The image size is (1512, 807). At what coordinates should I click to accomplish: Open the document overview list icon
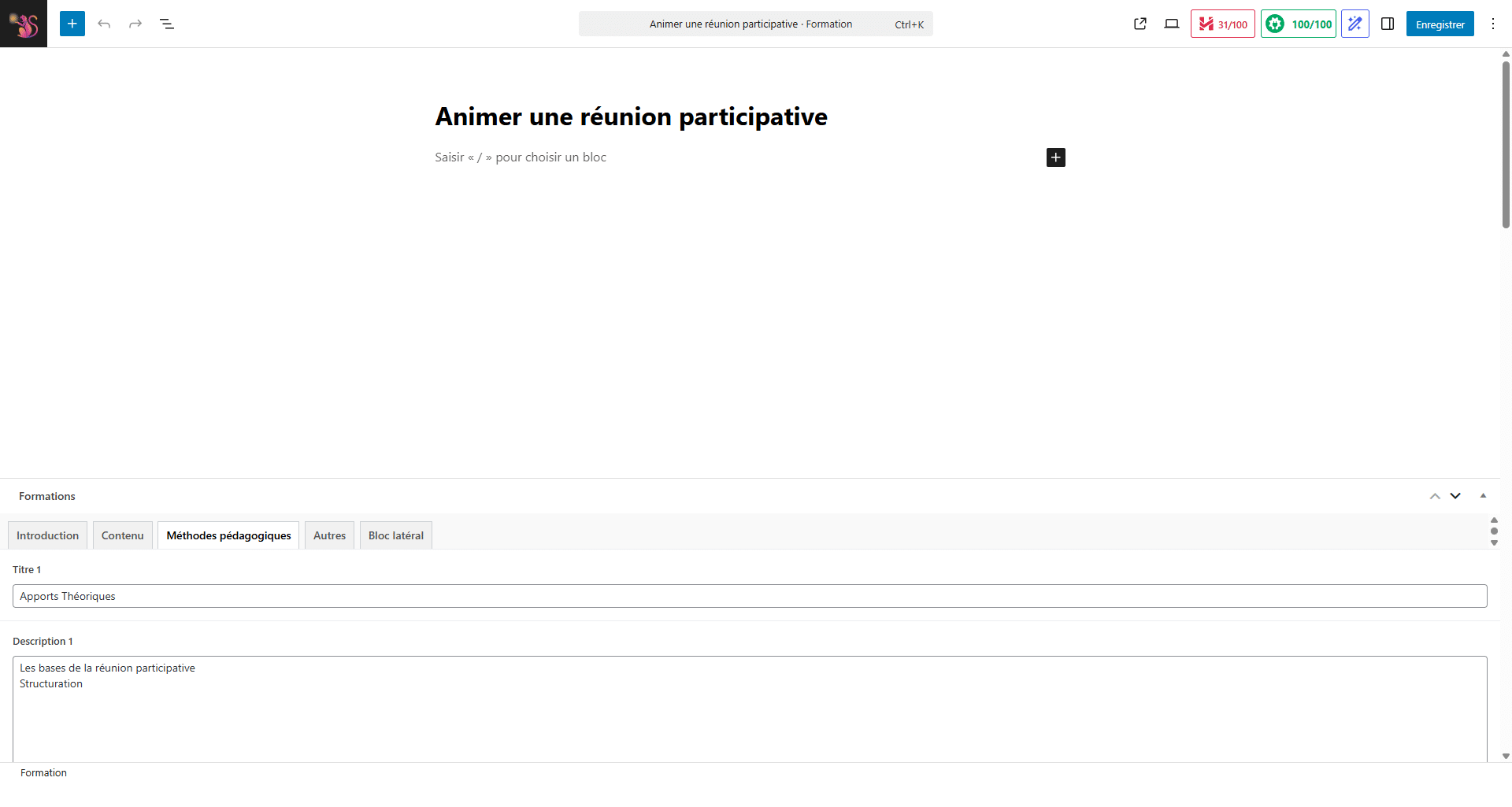pos(167,24)
